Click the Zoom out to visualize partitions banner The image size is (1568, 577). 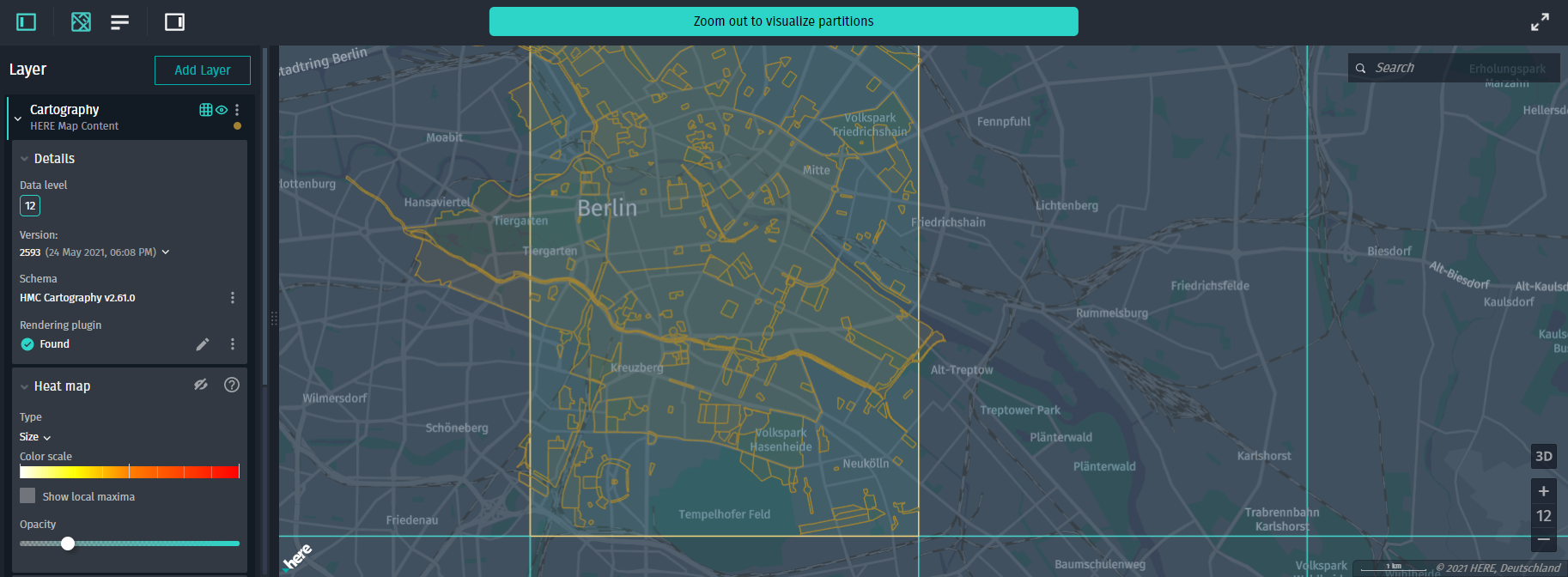pyautogui.click(x=784, y=21)
